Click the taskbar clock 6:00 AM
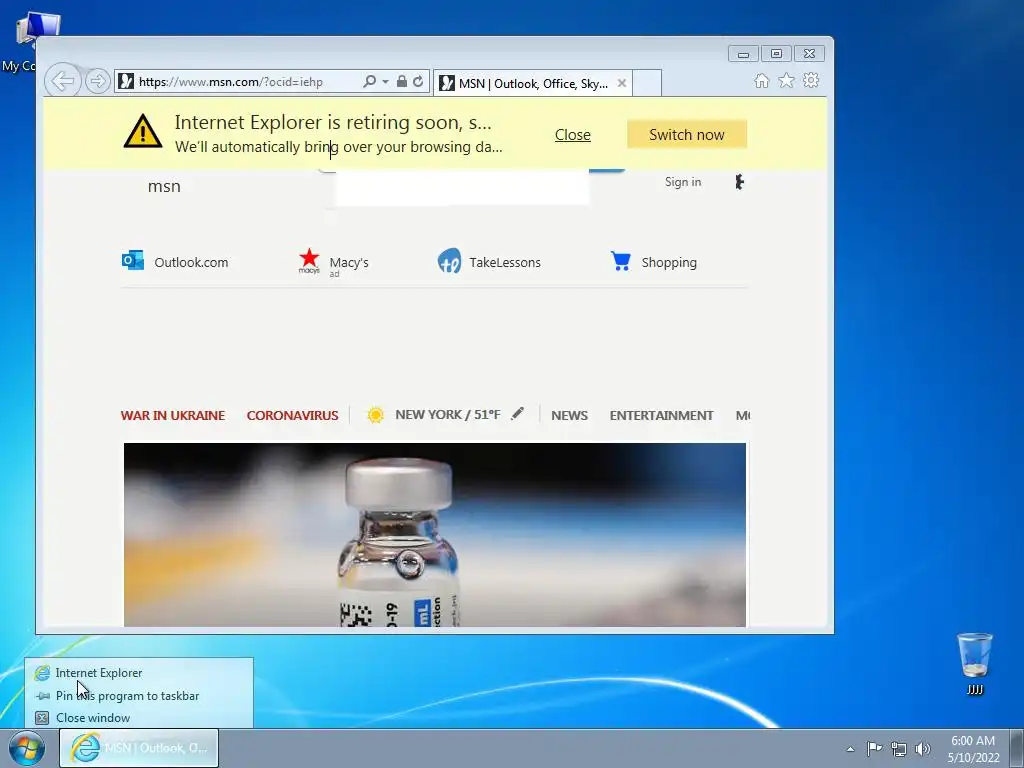Image resolution: width=1024 pixels, height=768 pixels. 973,741
